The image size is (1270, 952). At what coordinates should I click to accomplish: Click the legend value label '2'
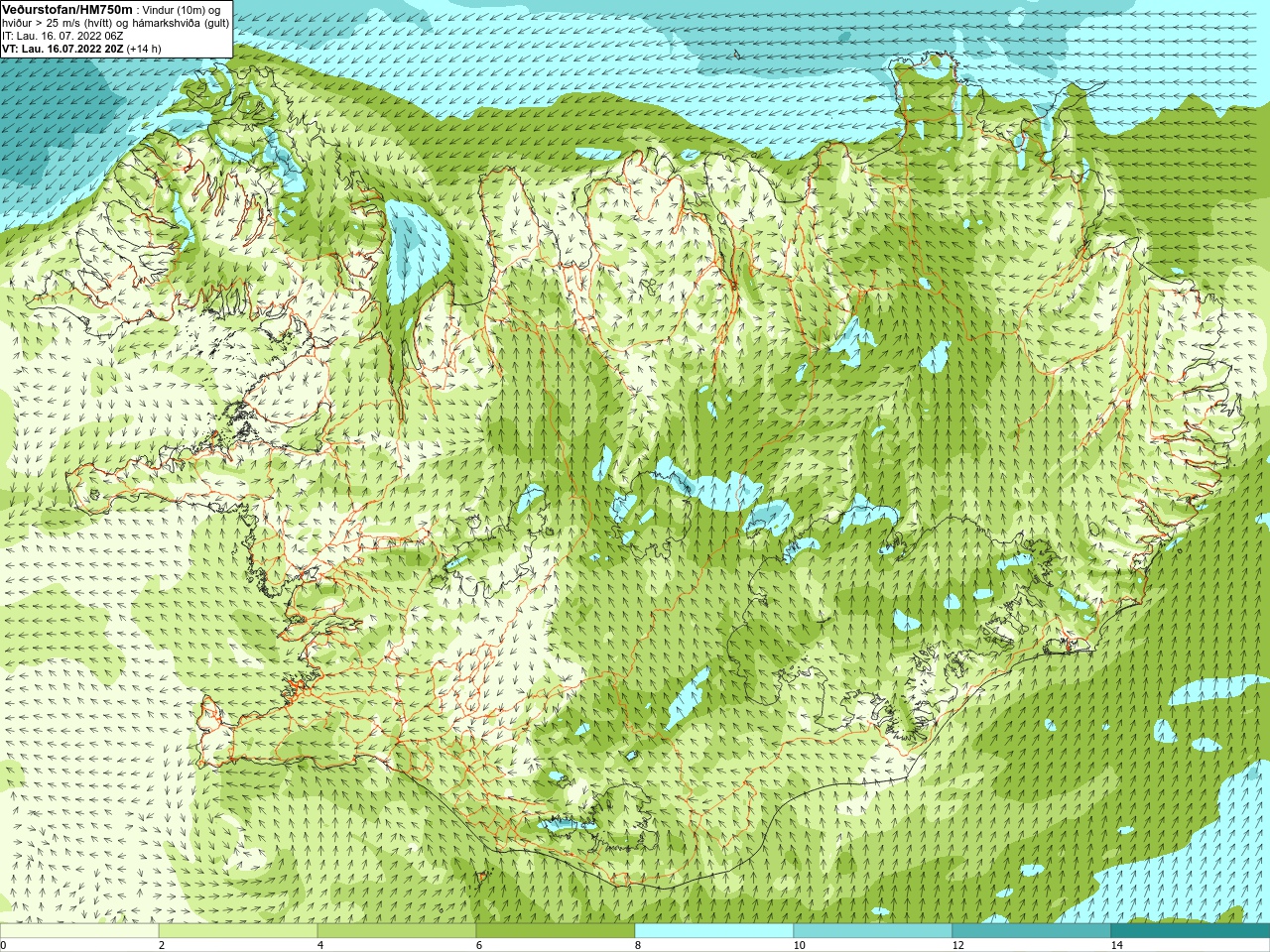click(x=162, y=945)
